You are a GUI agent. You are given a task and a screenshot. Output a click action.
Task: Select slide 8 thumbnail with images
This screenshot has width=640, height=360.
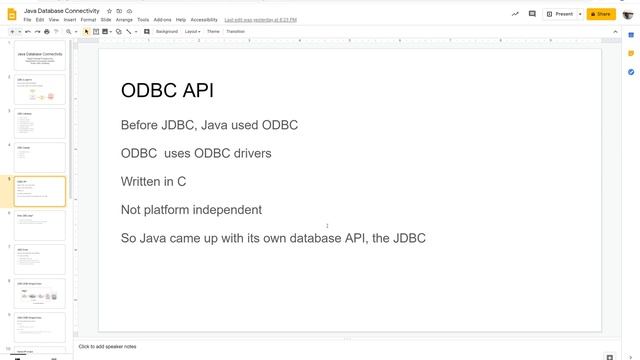pyautogui.click(x=40, y=293)
